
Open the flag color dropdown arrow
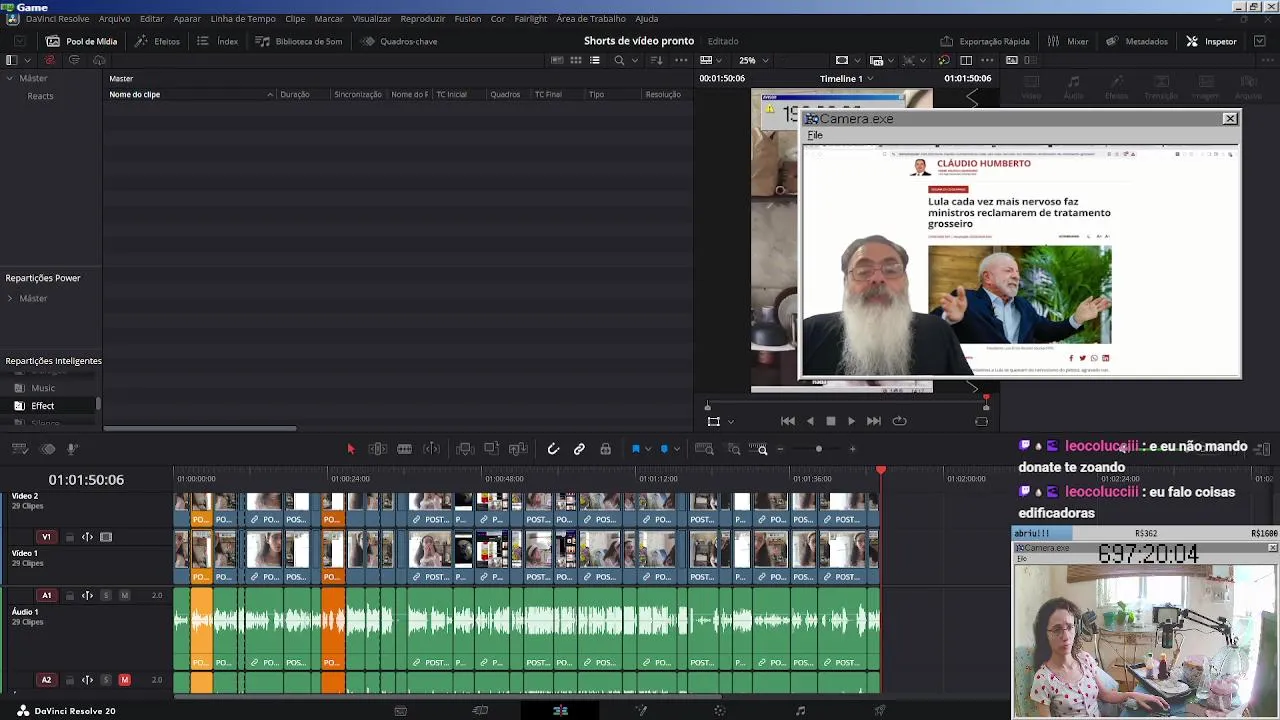pos(648,449)
